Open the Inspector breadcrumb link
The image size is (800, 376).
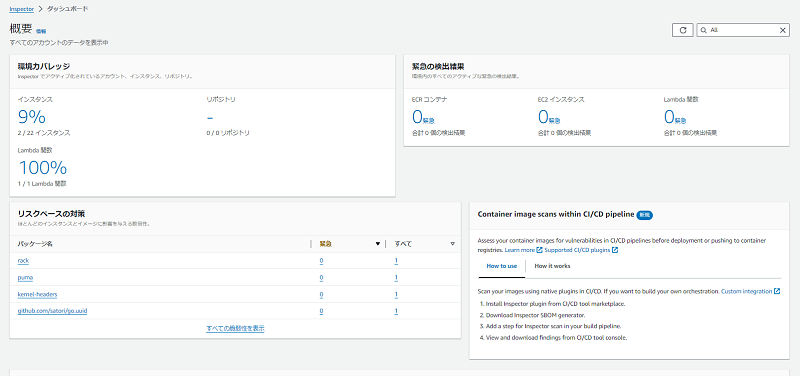pos(21,9)
